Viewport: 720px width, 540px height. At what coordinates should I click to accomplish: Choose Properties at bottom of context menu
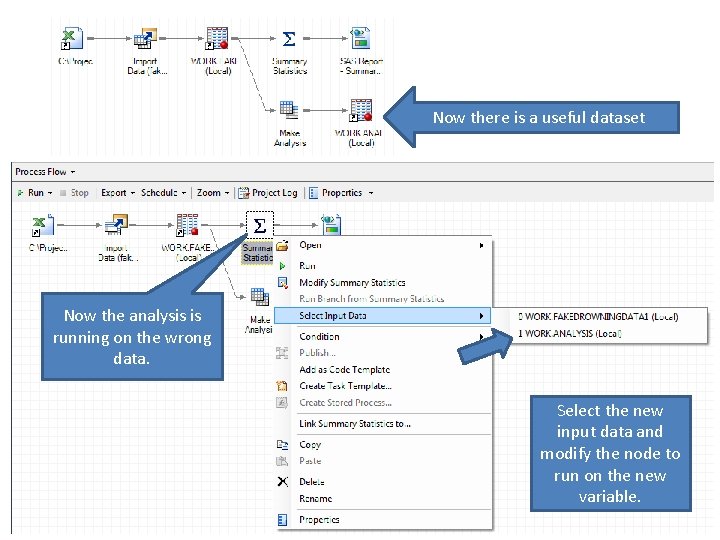[319, 519]
